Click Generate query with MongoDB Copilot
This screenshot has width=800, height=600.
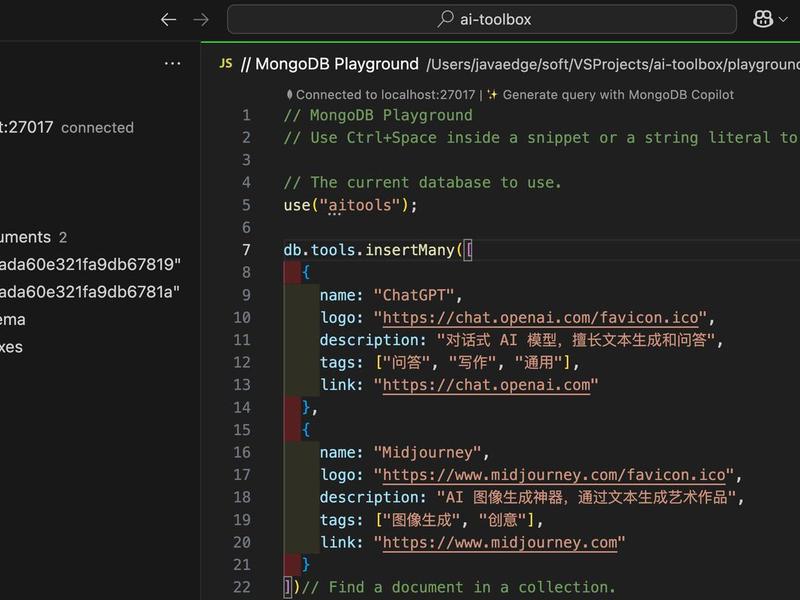click(610, 95)
